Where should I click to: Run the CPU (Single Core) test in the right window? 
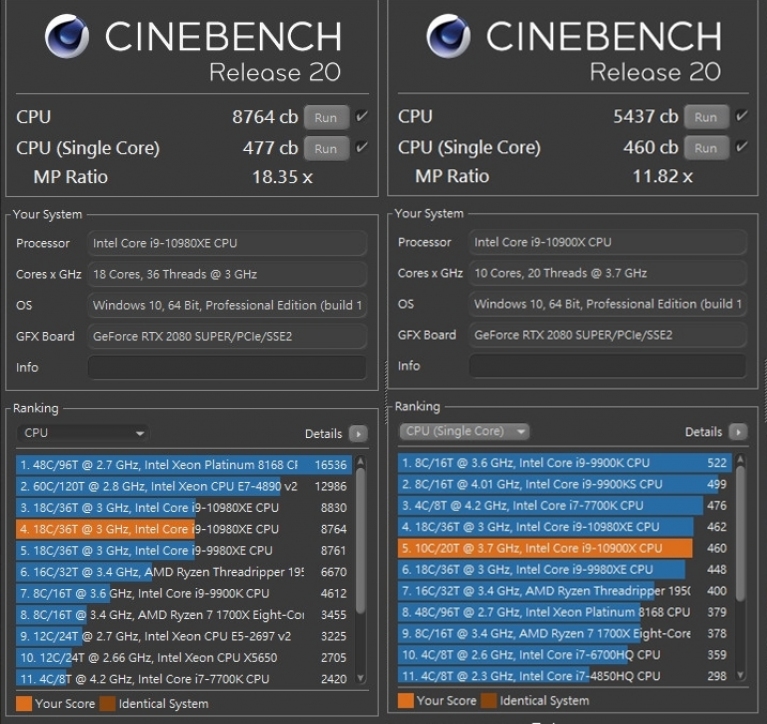tap(706, 148)
